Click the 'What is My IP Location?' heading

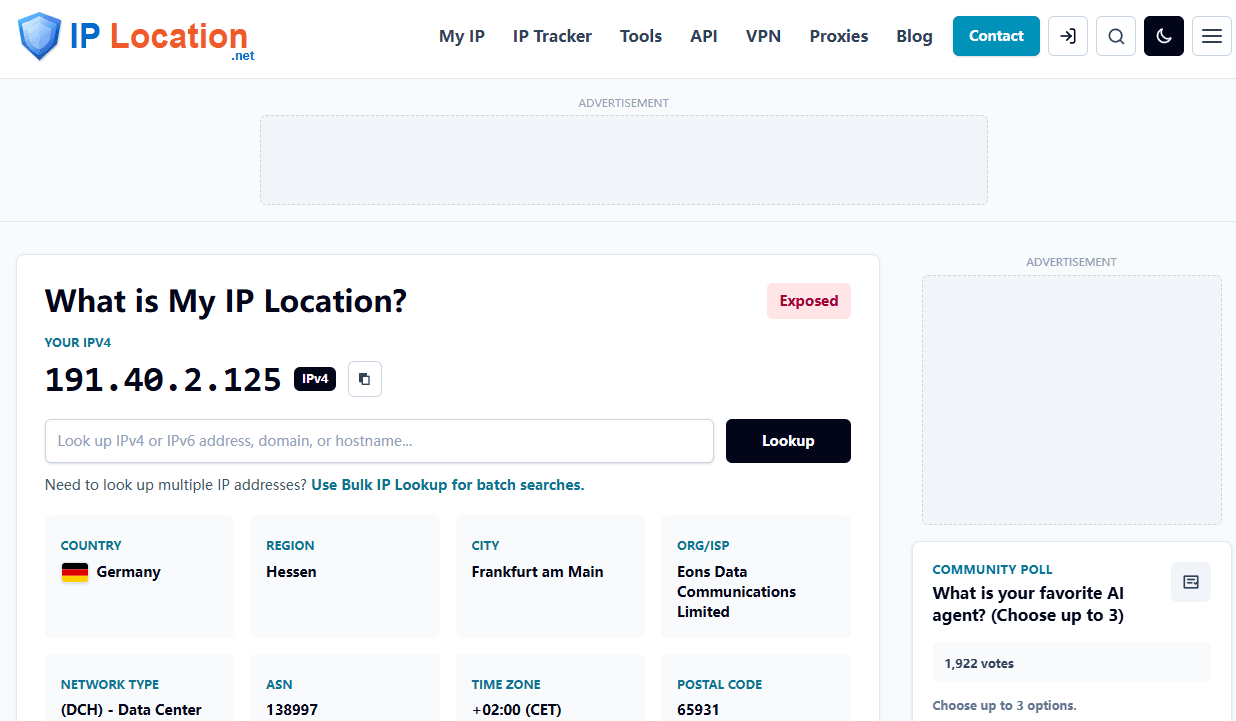point(226,301)
